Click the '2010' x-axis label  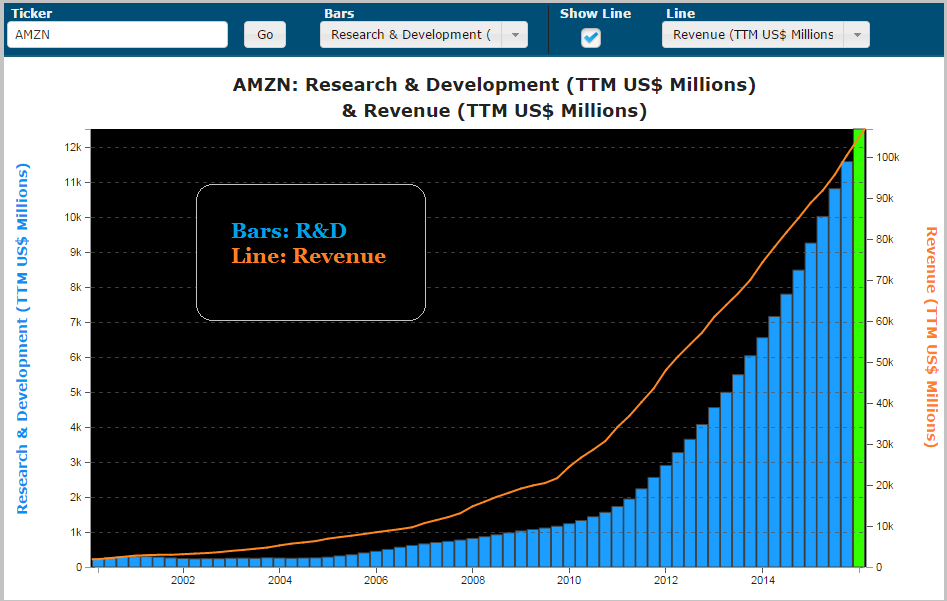pos(569,580)
